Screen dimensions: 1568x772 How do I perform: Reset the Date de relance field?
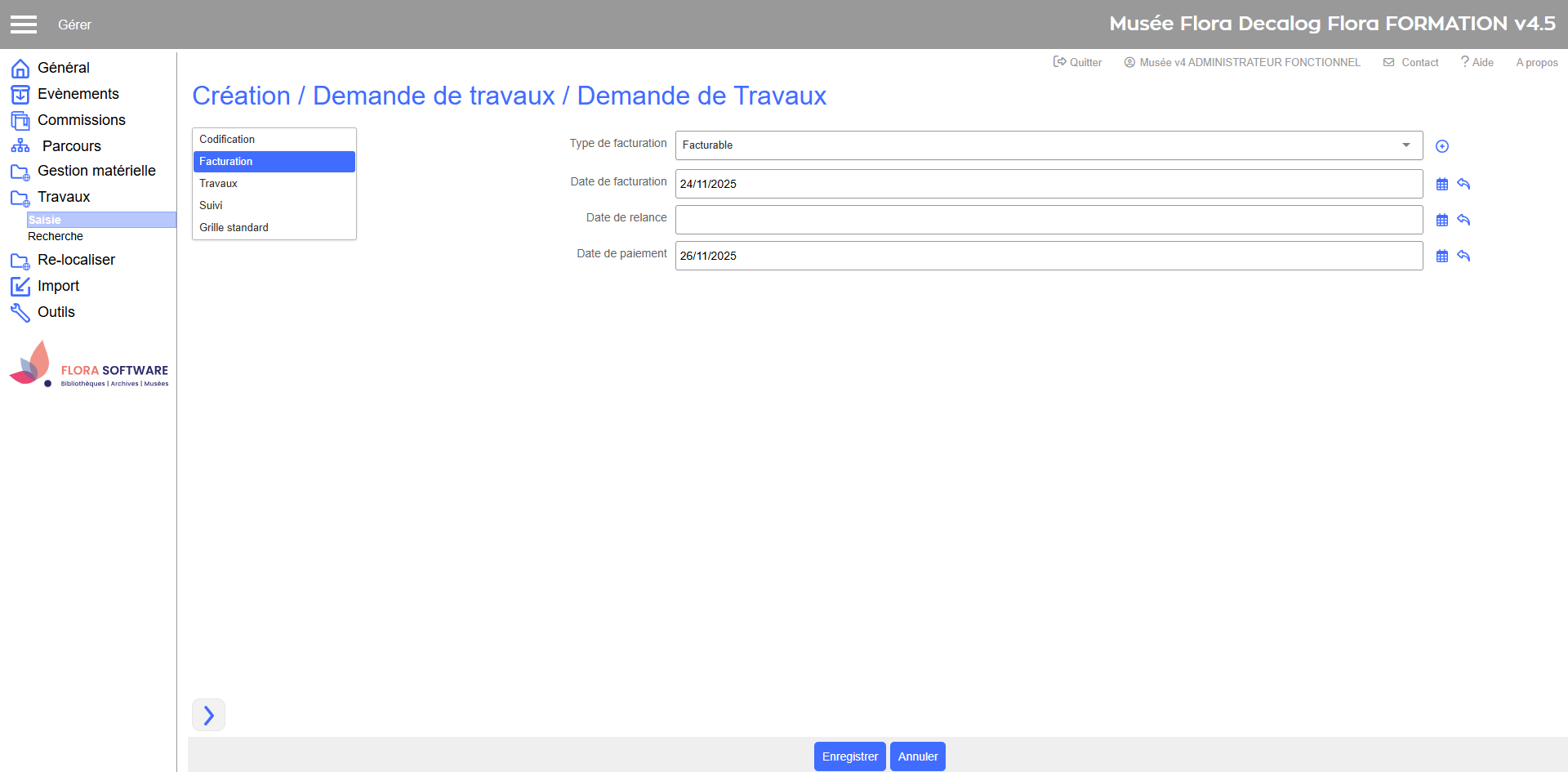[x=1463, y=221]
